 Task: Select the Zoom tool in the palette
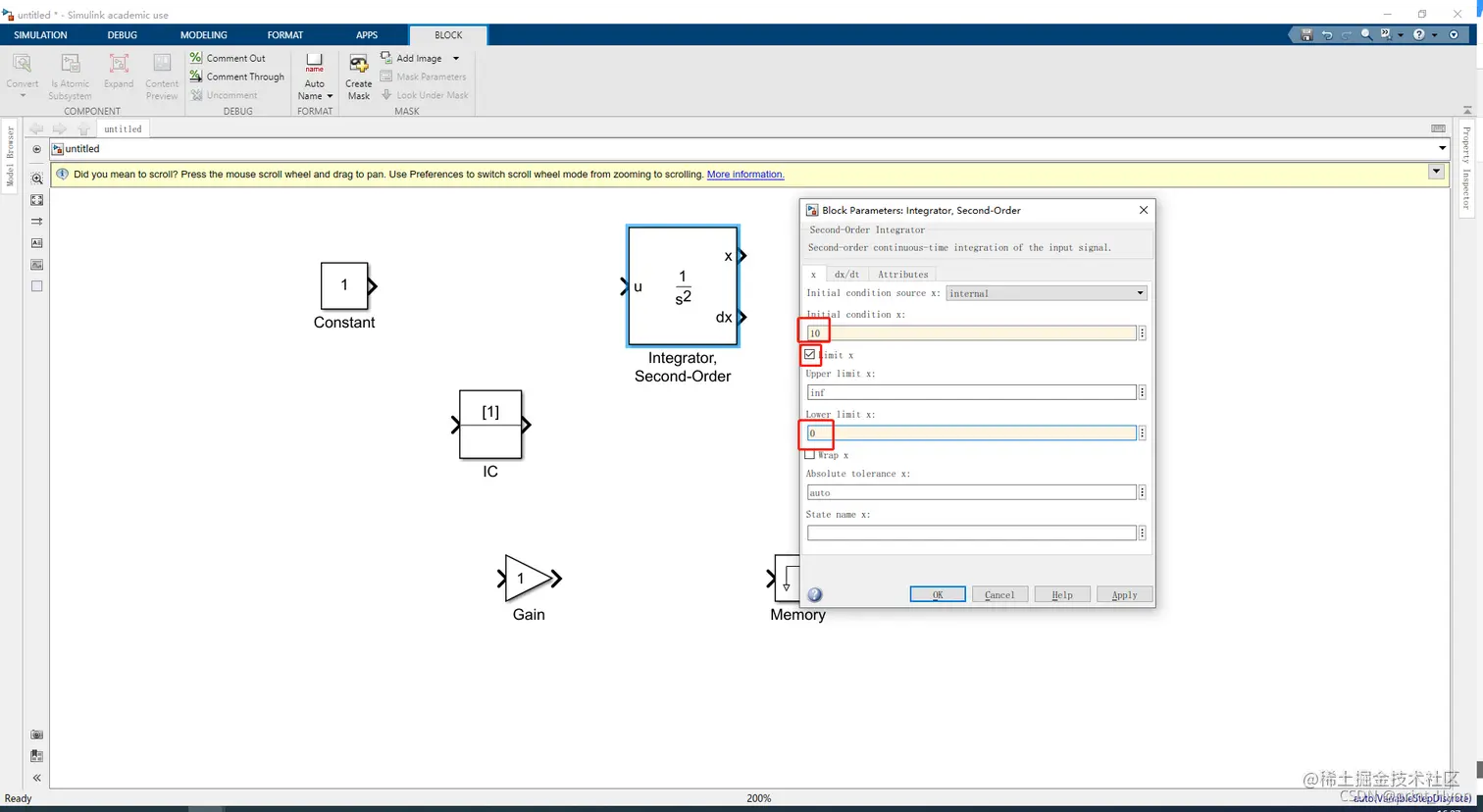pyautogui.click(x=36, y=178)
